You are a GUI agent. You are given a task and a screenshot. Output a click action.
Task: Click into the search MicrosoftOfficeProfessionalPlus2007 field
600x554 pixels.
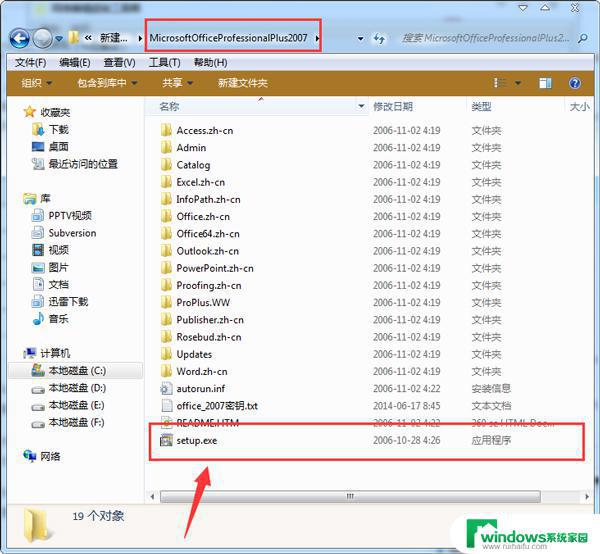pyautogui.click(x=485, y=38)
